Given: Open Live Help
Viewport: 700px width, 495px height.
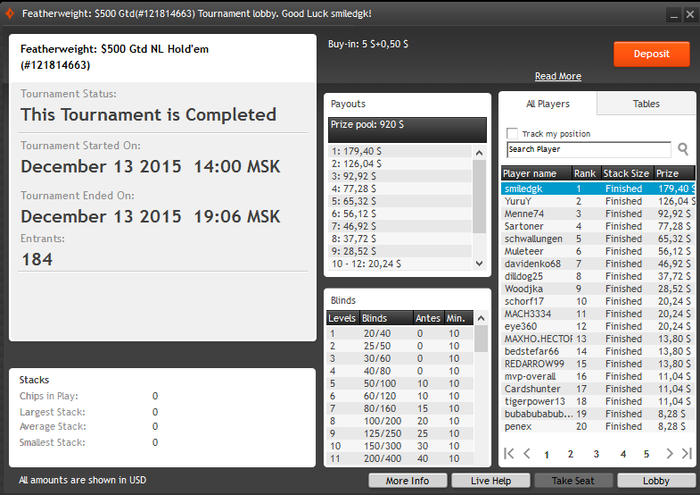Looking at the screenshot, I should (491, 481).
